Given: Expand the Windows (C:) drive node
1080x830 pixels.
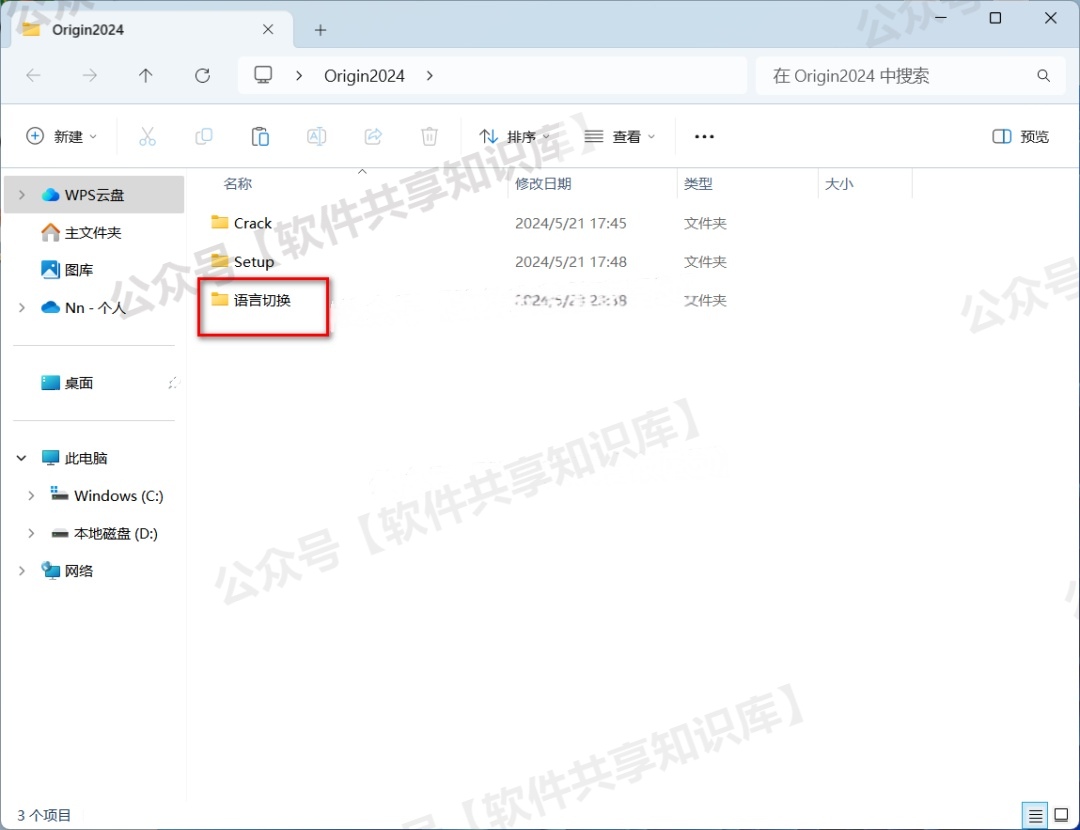Looking at the screenshot, I should (31, 495).
